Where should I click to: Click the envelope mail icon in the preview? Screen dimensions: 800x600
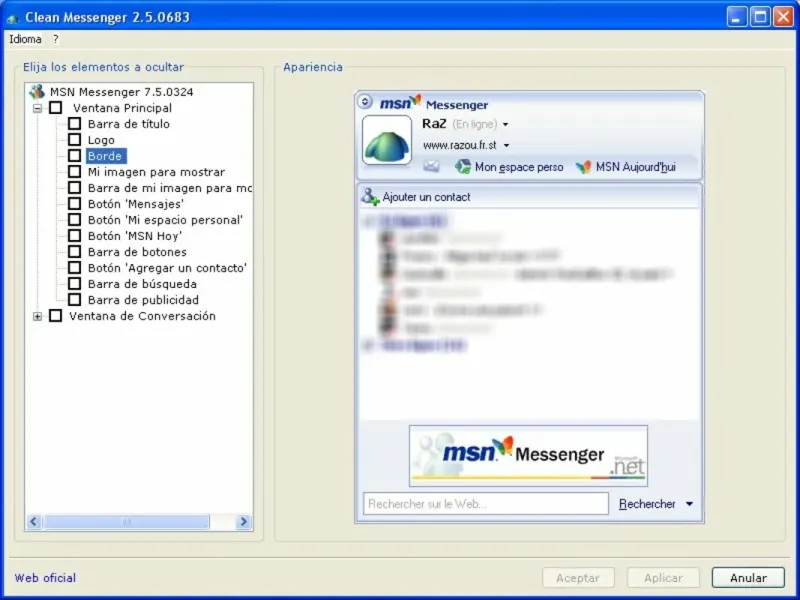point(431,166)
